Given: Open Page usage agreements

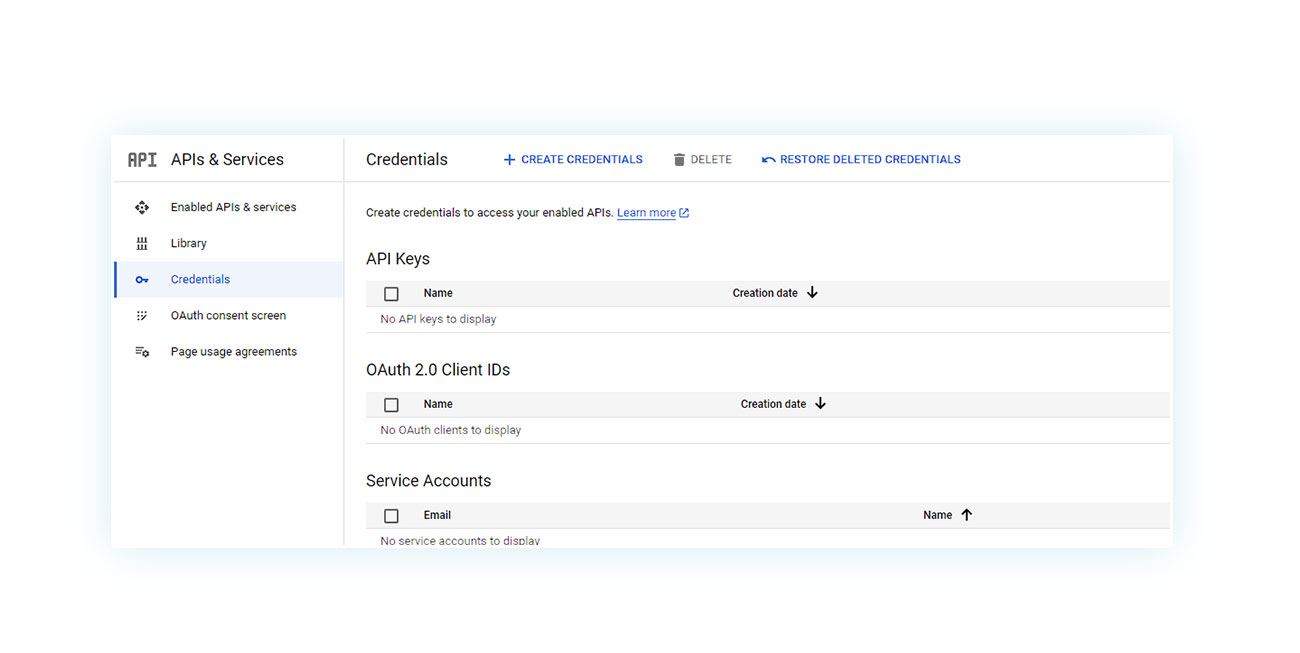Looking at the screenshot, I should [229, 351].
